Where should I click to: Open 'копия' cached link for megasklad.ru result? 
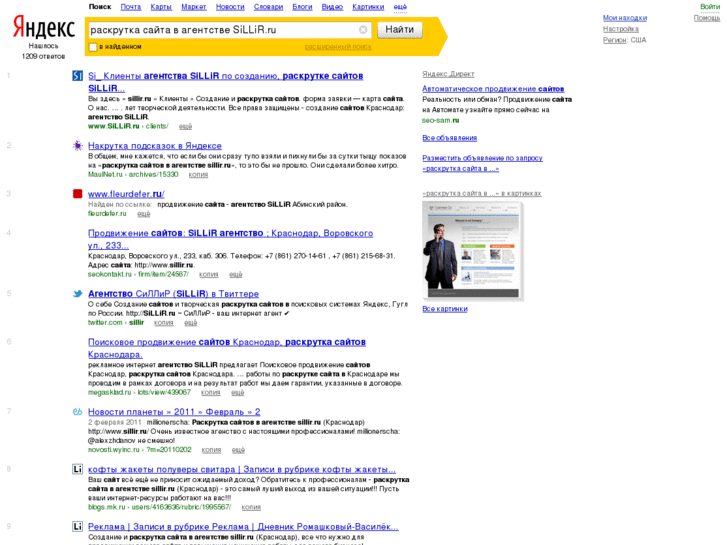(x=211, y=392)
